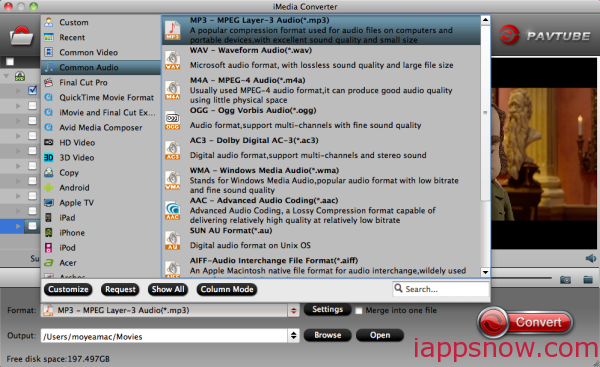
Task: Click the Browse button
Action: pyautogui.click(x=328, y=335)
